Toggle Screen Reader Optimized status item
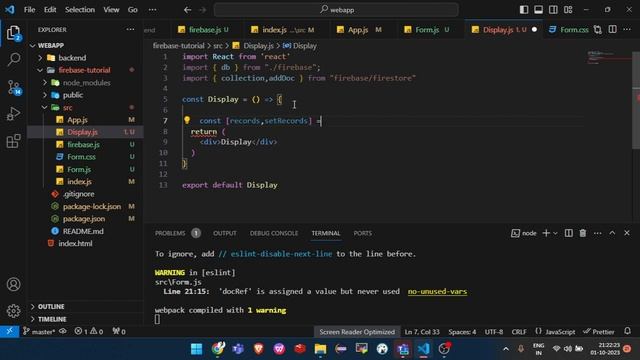 point(357,331)
